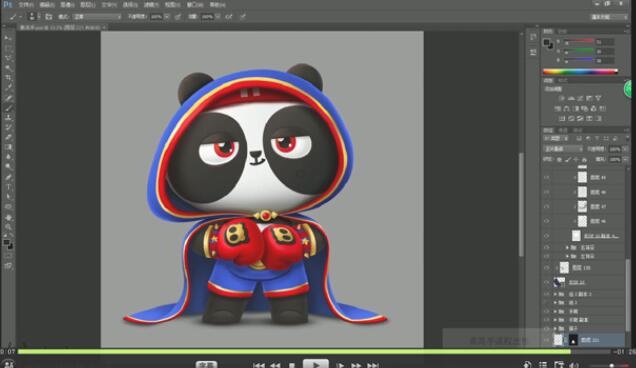Switch to the Channels tab in Layers panel
Viewport: 636px width, 368px height.
(563, 130)
